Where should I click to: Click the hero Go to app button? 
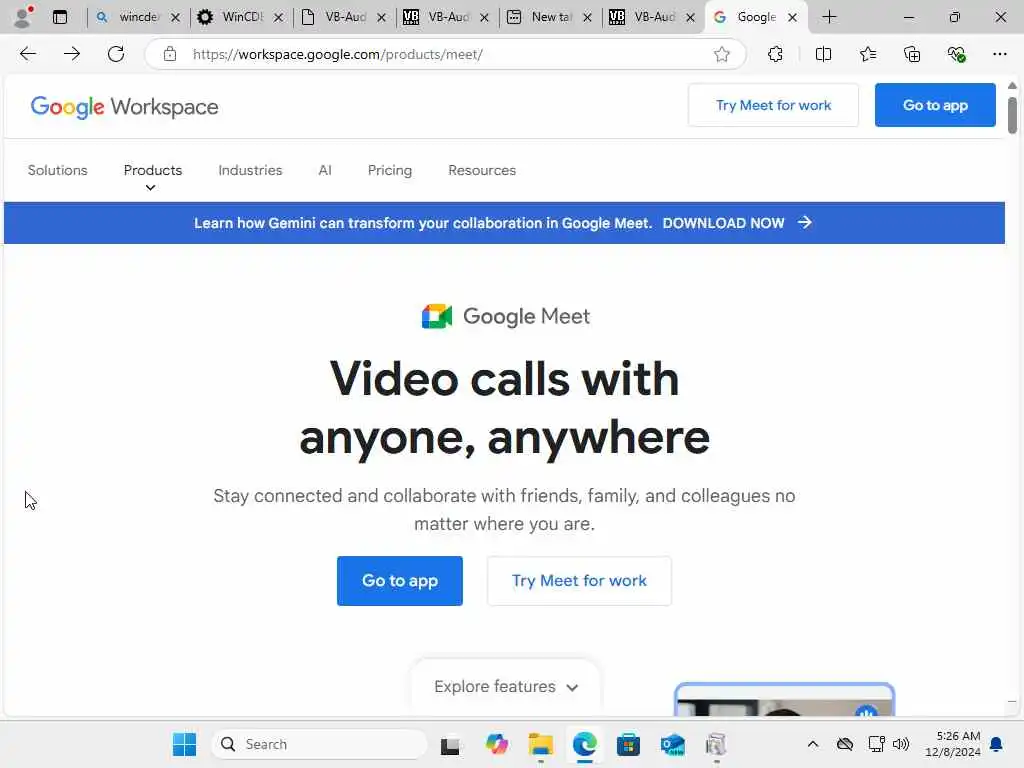point(400,581)
